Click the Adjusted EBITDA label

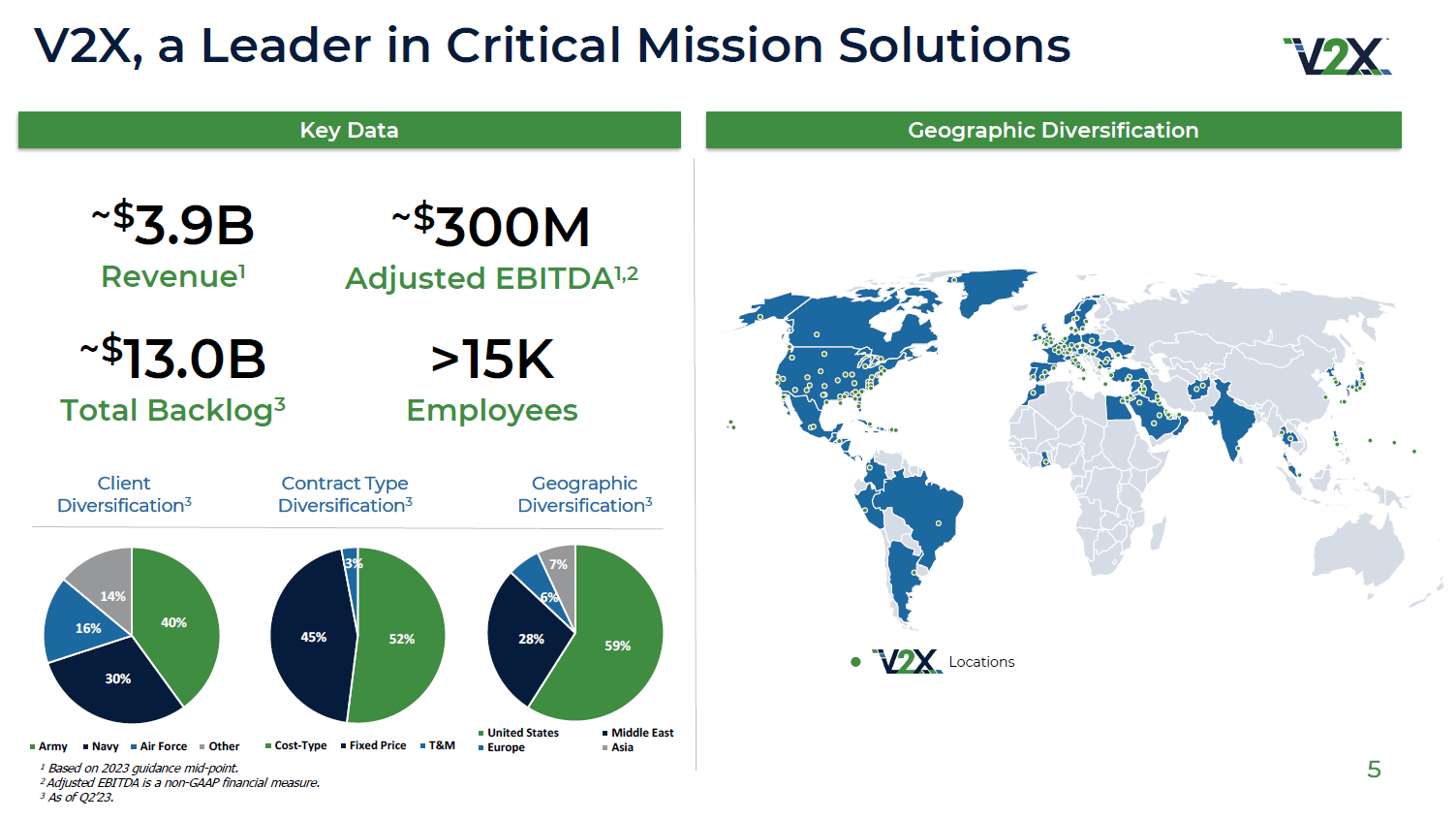pyautogui.click(x=491, y=278)
